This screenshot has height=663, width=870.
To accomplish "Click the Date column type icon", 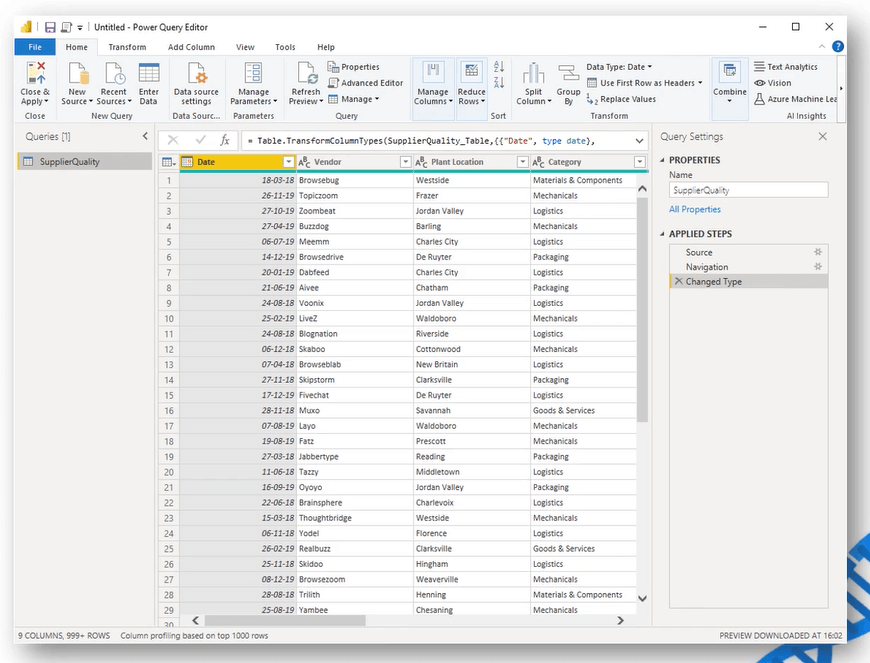I will pyautogui.click(x=187, y=162).
